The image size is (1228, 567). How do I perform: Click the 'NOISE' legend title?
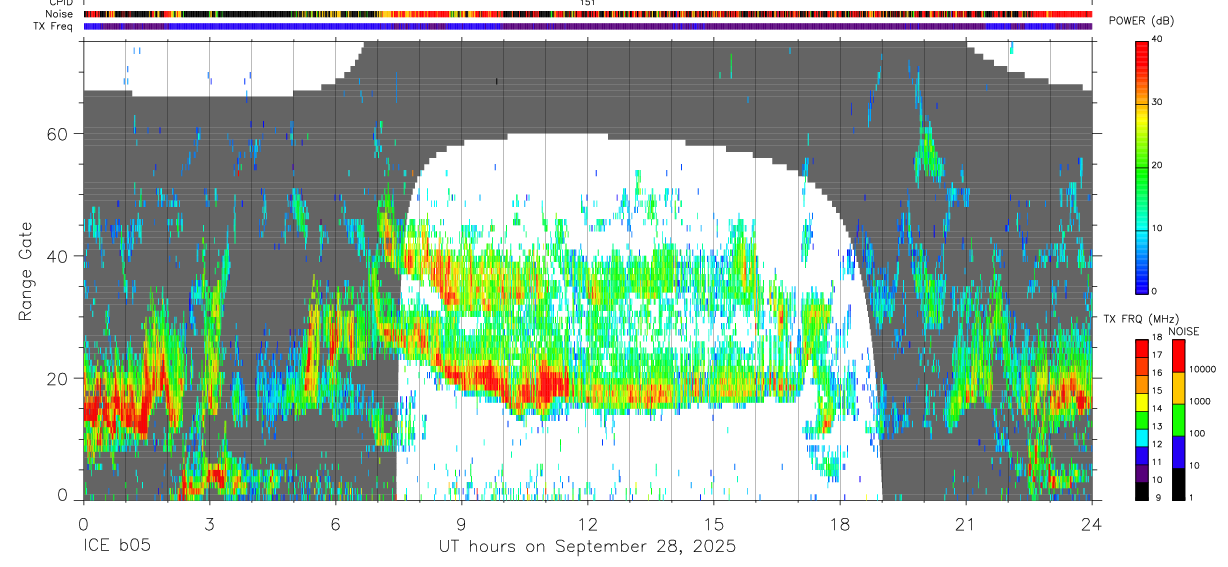1184,330
